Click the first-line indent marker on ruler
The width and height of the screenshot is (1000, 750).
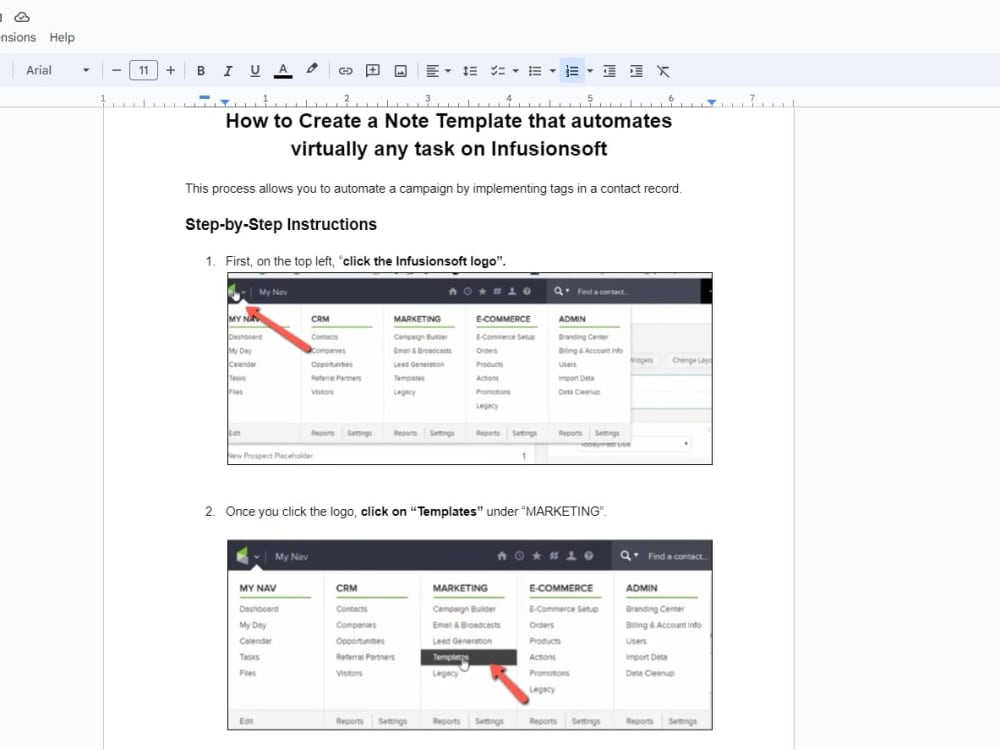[204, 97]
